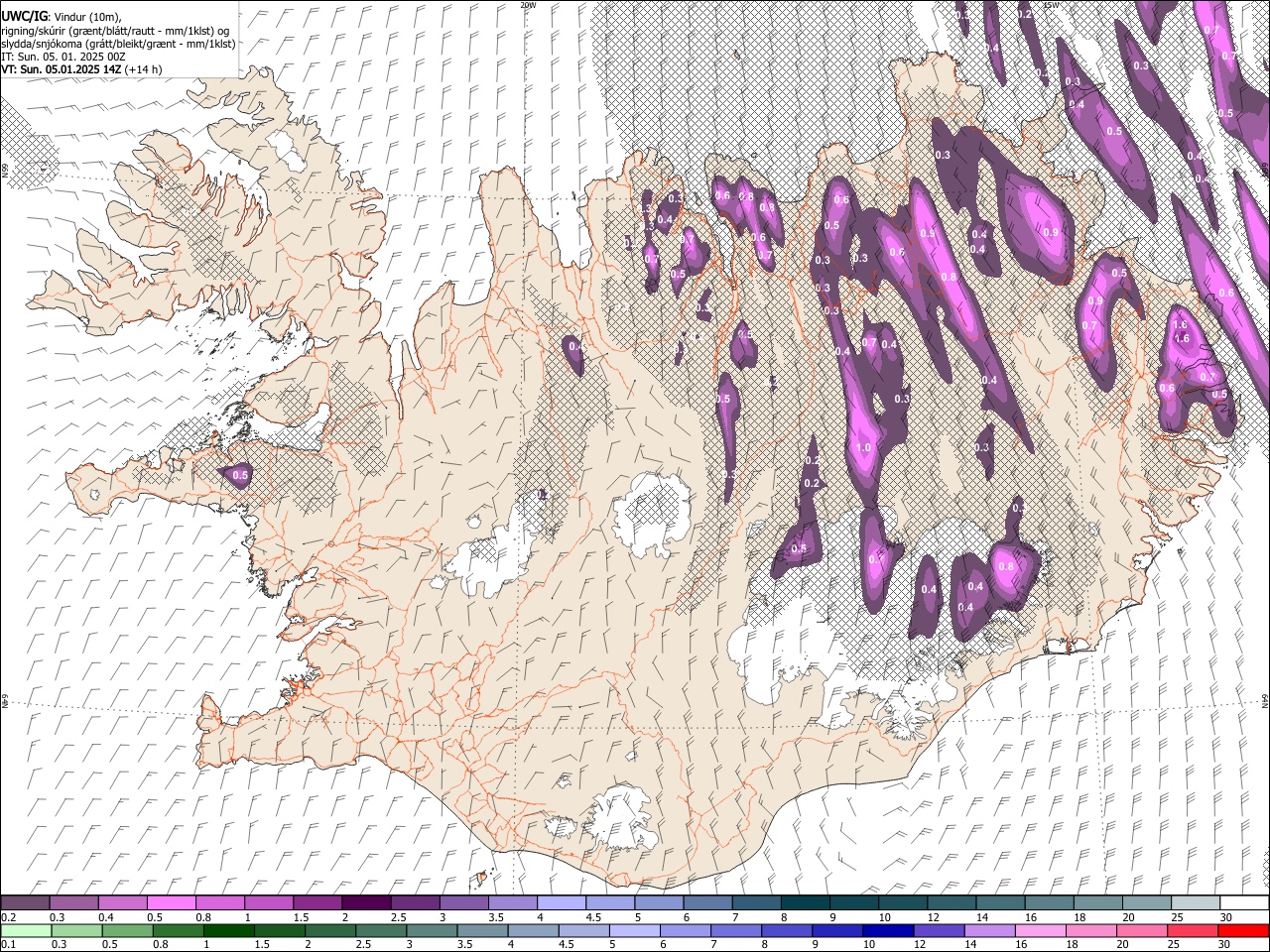Pick the darkest purple snow-legend swatch at 2
The height and width of the screenshot is (952, 1270).
coord(365,902)
